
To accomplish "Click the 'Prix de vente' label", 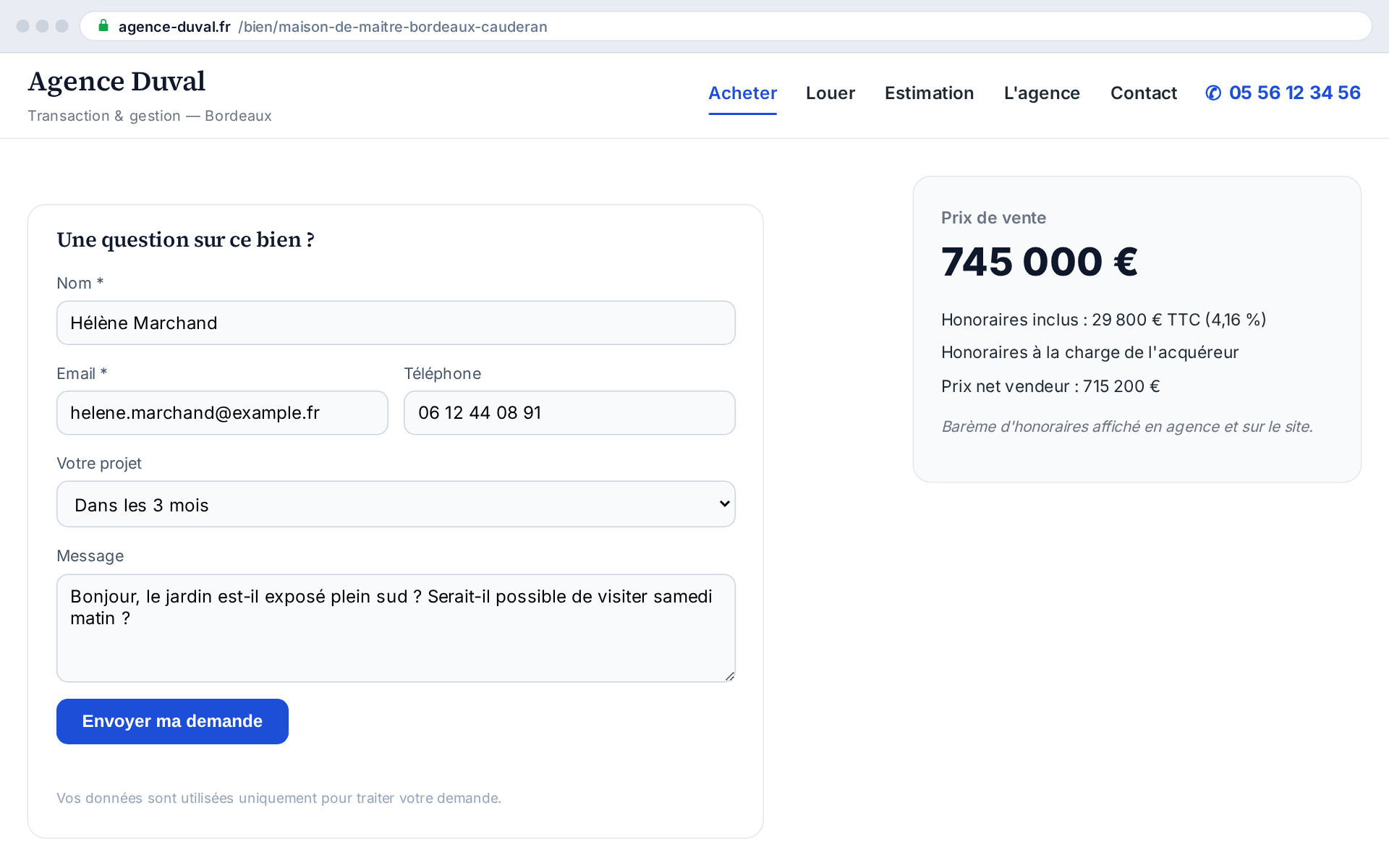I will [x=993, y=218].
